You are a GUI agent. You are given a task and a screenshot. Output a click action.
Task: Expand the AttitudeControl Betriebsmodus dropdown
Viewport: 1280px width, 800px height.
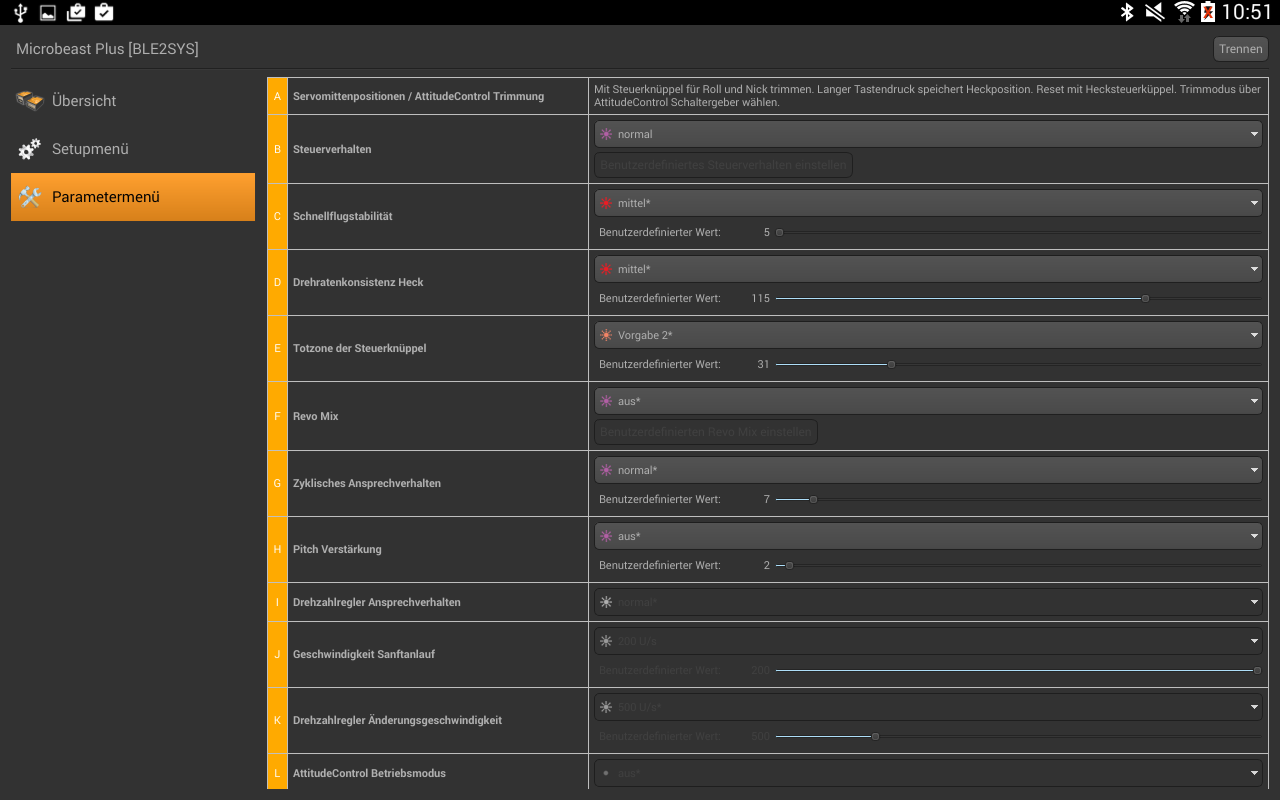point(928,773)
